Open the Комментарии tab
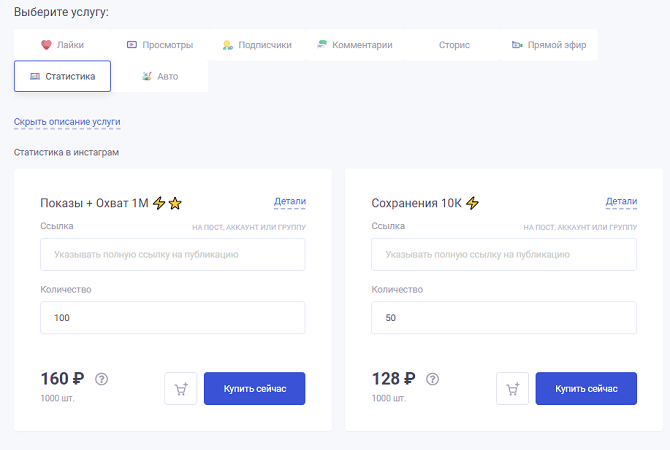 (354, 45)
